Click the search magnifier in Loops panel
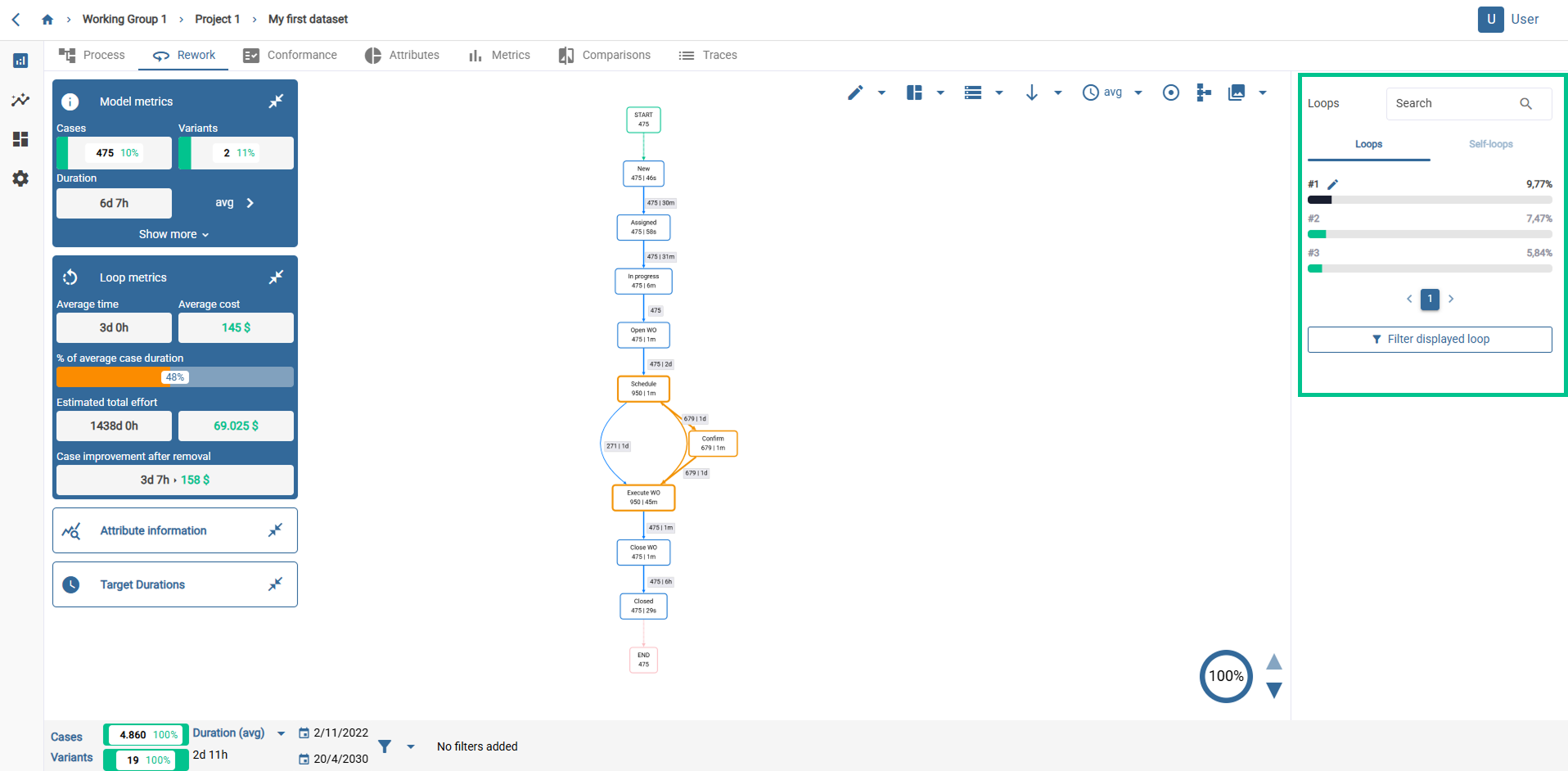1568x771 pixels. click(1525, 103)
